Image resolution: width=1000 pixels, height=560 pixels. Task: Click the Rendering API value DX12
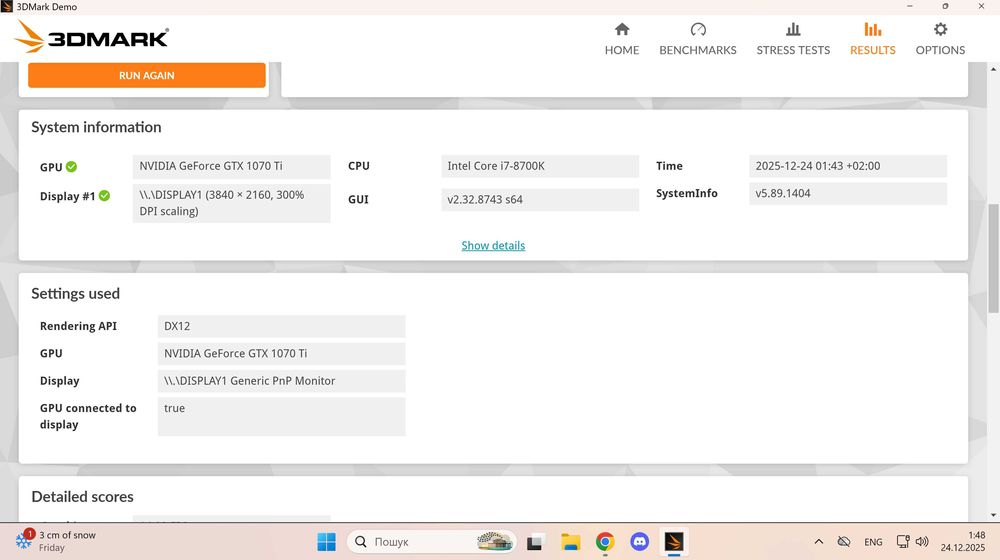(x=281, y=326)
